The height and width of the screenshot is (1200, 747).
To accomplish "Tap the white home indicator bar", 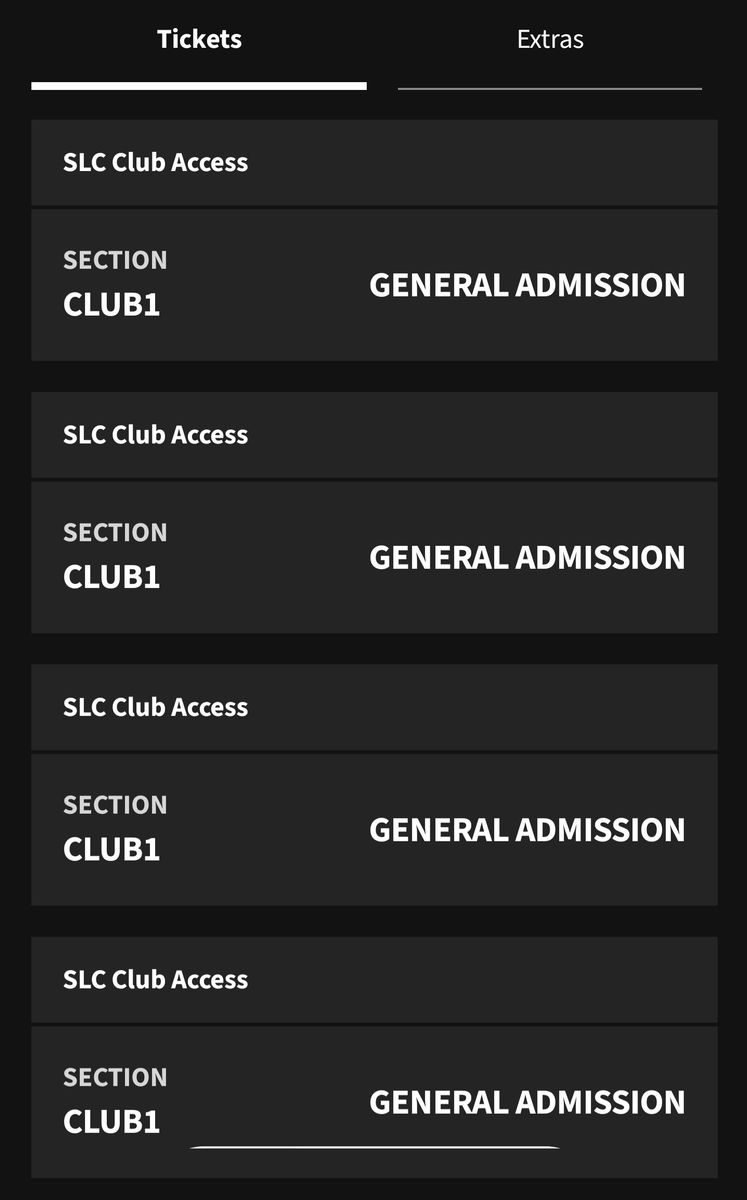I will click(x=374, y=1148).
